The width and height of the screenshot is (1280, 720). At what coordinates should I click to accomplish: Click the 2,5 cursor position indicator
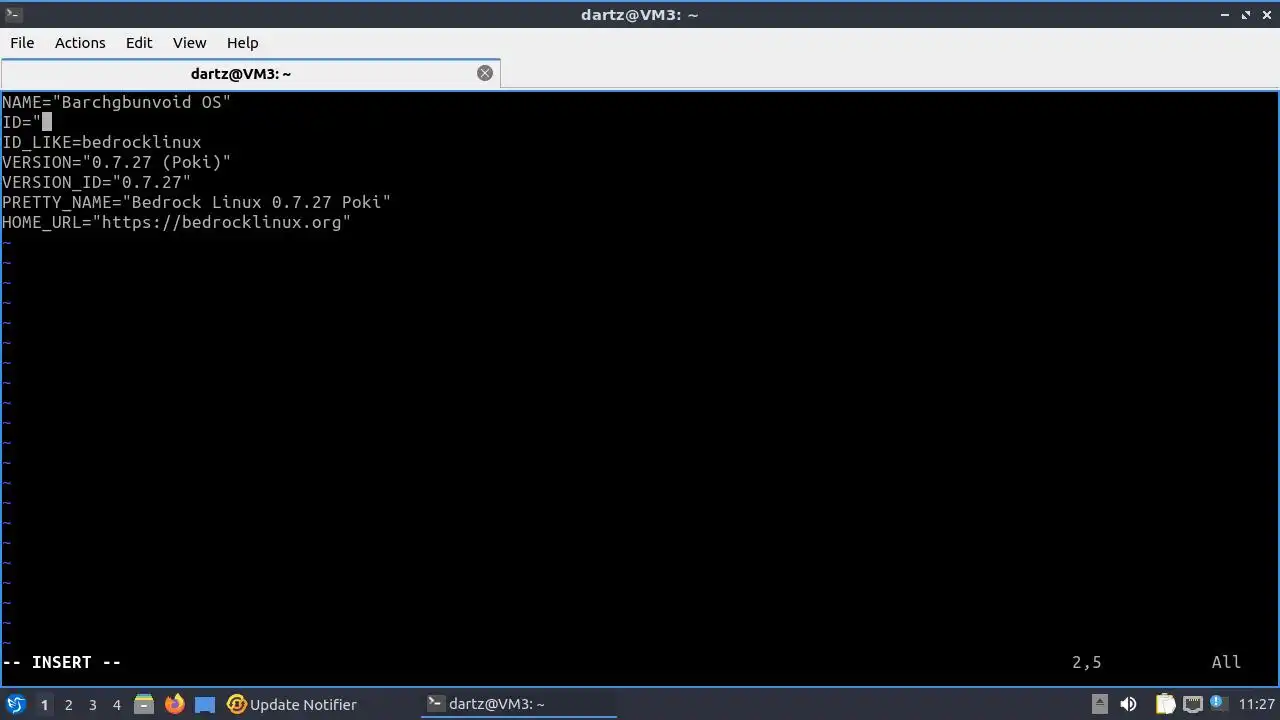click(x=1086, y=662)
